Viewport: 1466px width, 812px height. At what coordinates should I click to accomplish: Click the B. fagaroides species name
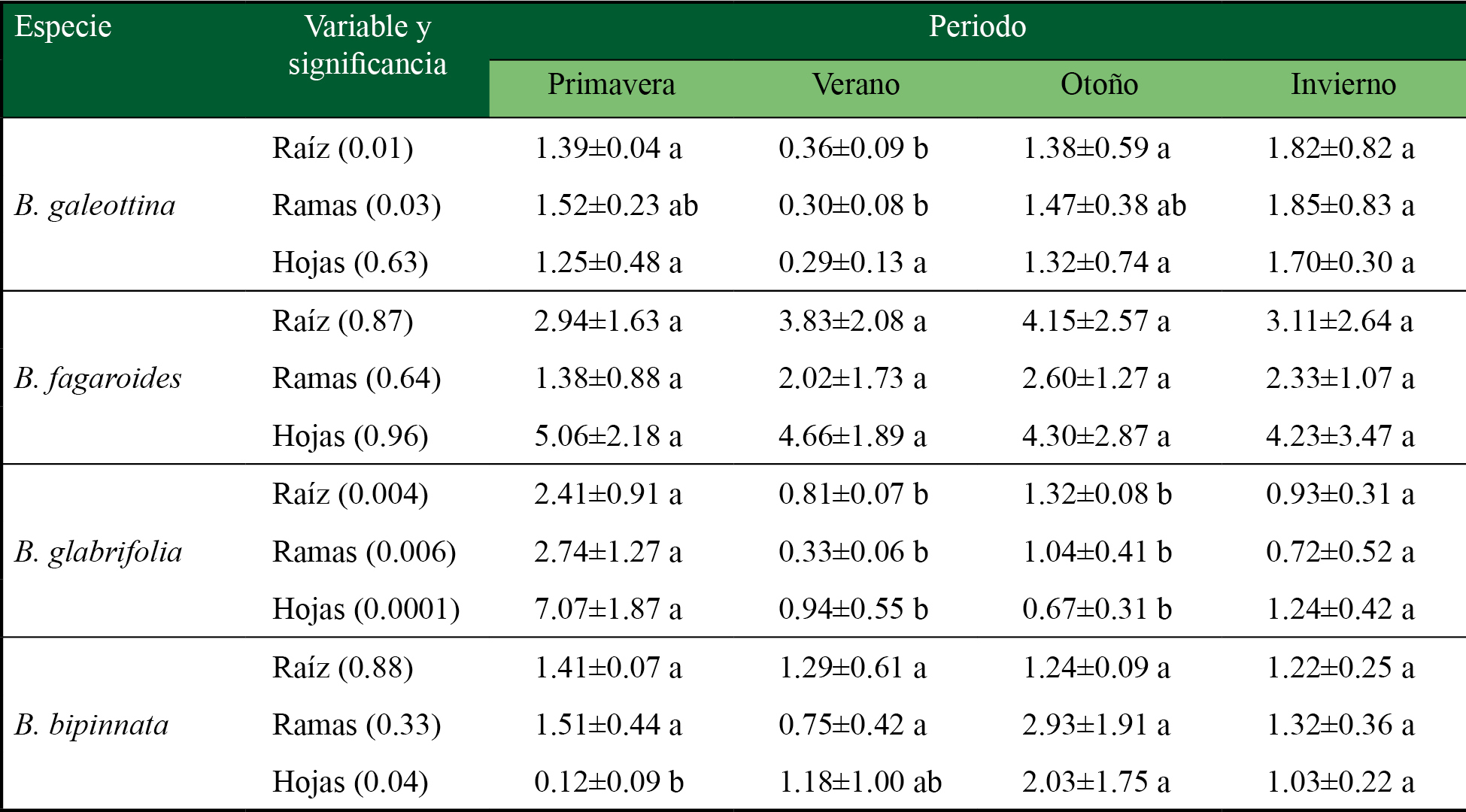click(98, 378)
